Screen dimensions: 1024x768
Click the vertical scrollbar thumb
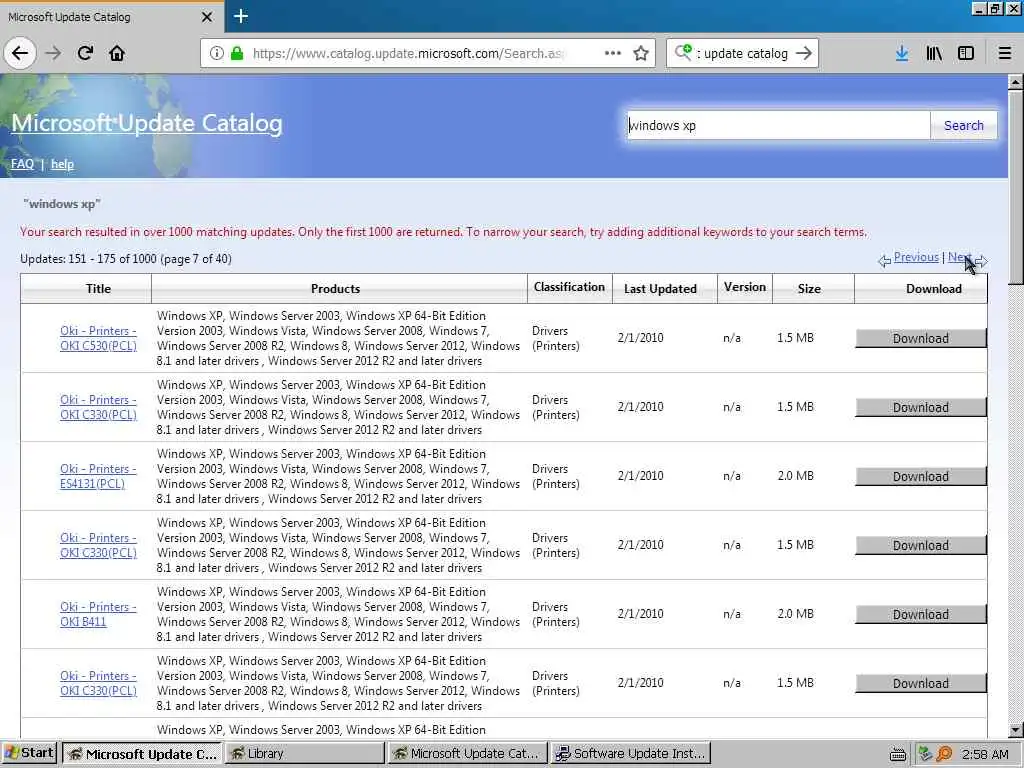point(1016,187)
